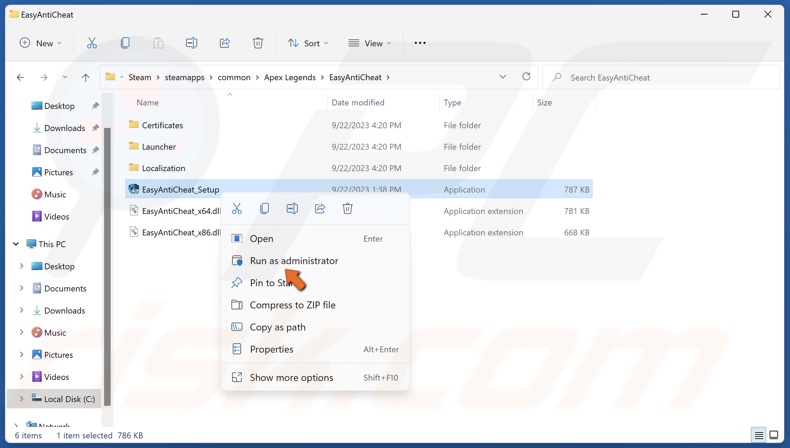Expand Videos under This PC
Viewport: 790px width, 448px height.
coord(21,377)
